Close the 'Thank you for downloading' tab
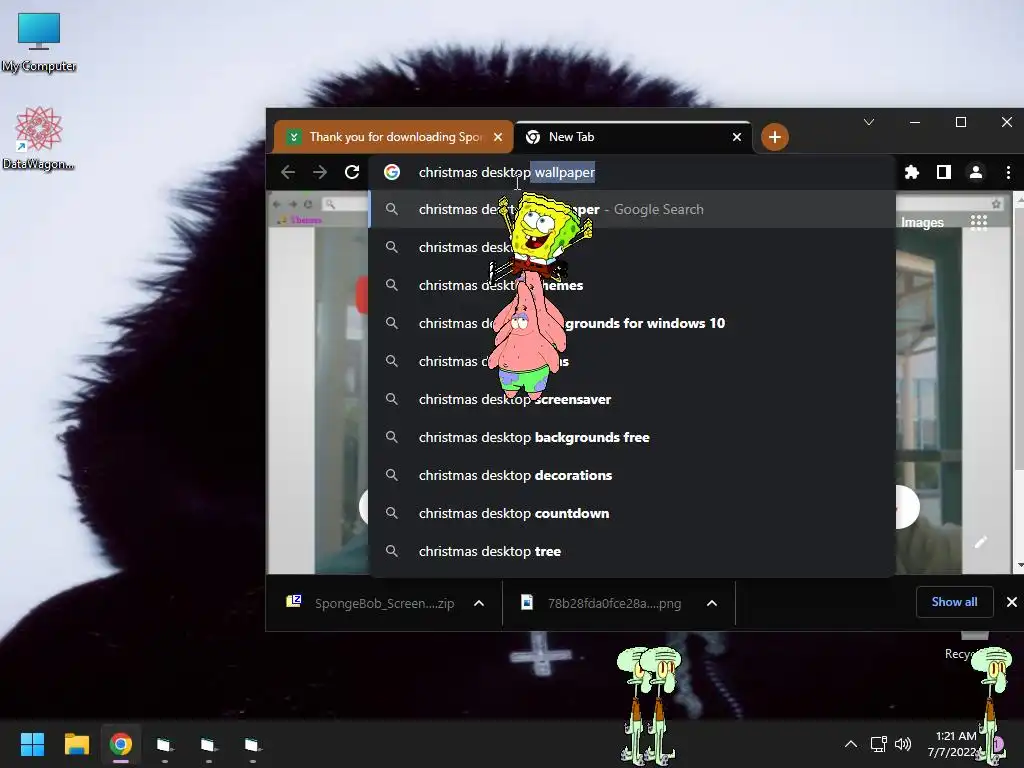 pyautogui.click(x=498, y=137)
